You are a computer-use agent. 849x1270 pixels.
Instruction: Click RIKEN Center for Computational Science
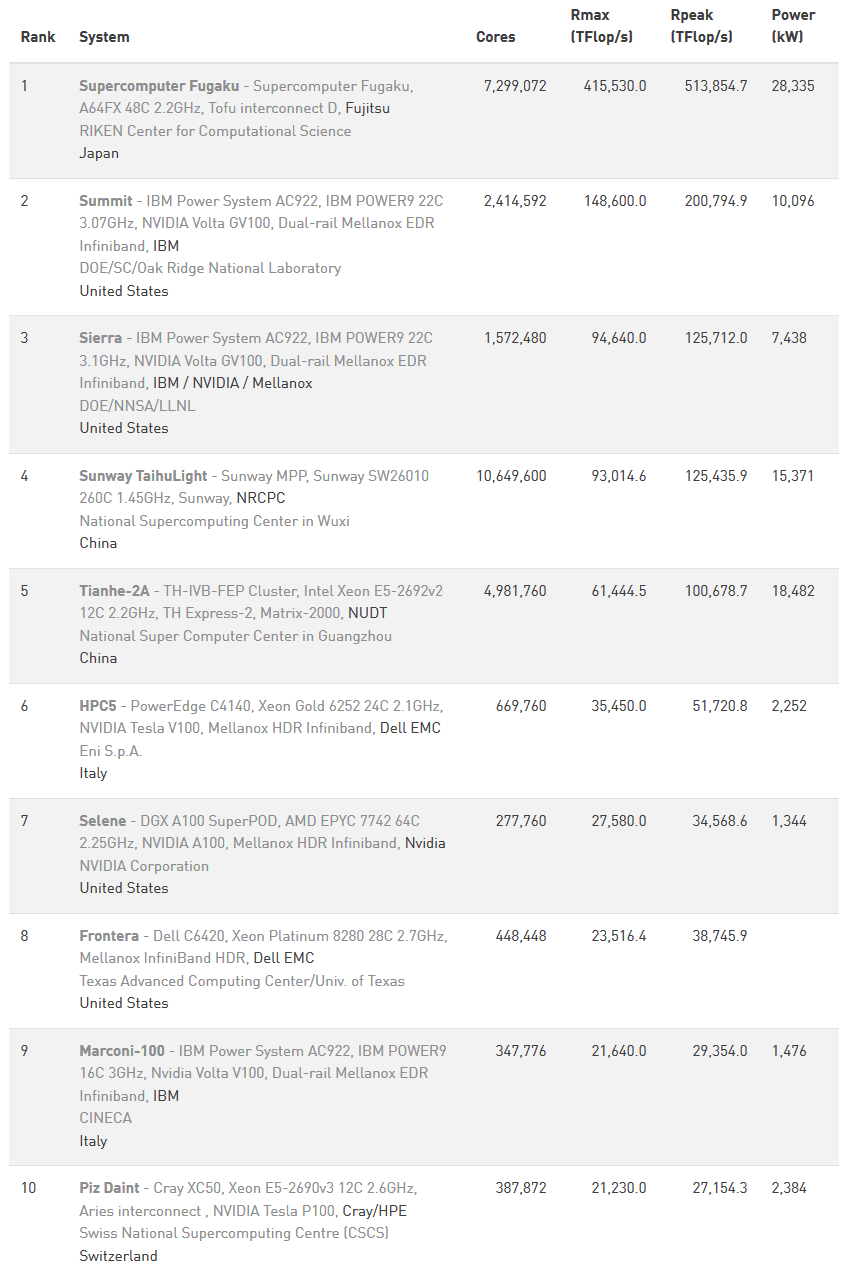click(215, 131)
